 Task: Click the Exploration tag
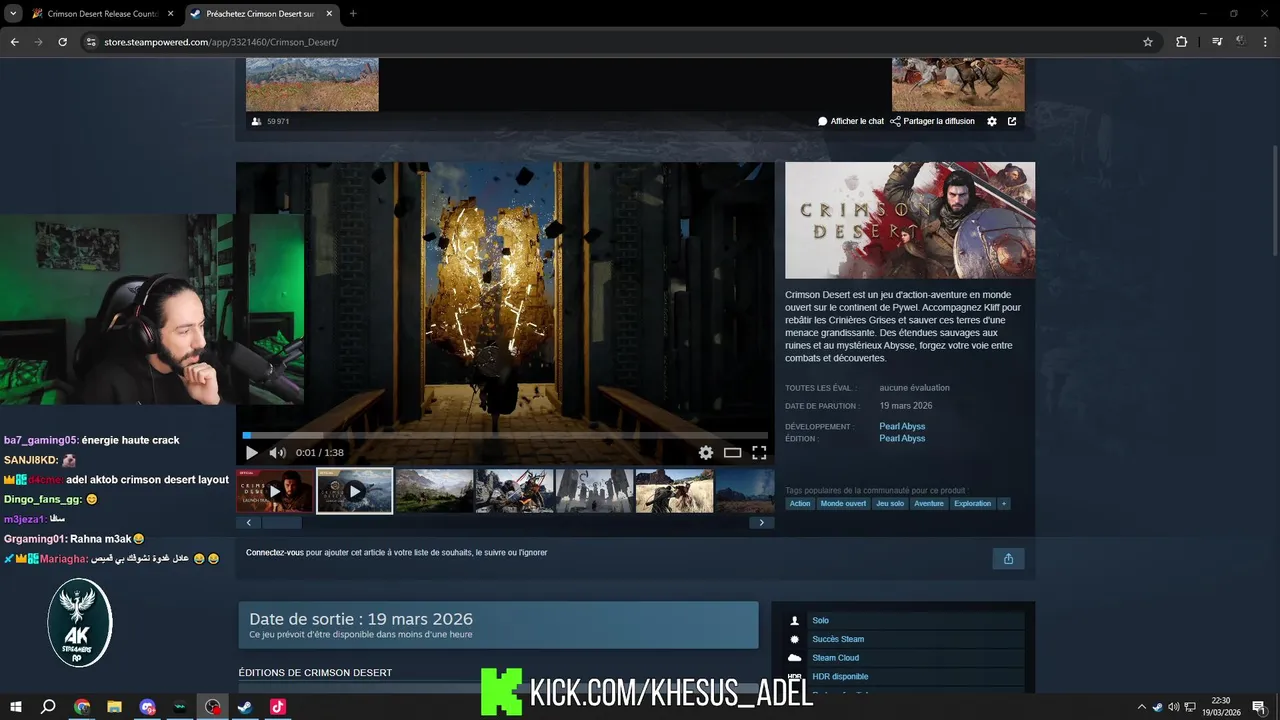[x=973, y=504]
